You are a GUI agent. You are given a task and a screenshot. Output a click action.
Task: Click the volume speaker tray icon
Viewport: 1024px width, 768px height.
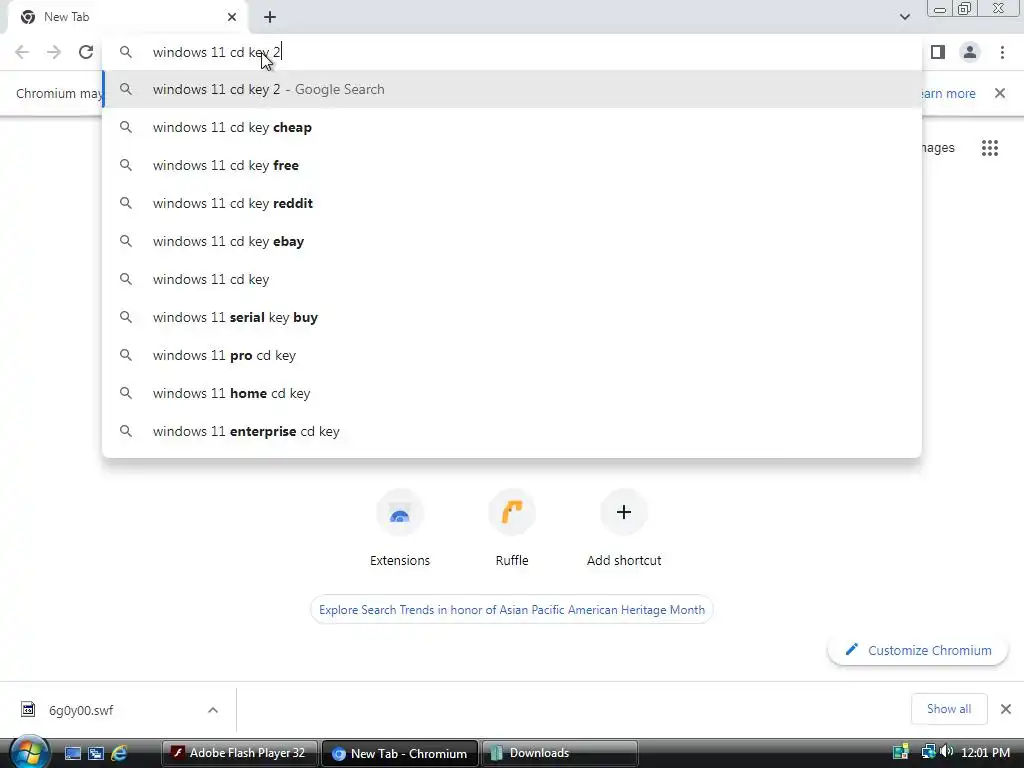[x=946, y=752]
